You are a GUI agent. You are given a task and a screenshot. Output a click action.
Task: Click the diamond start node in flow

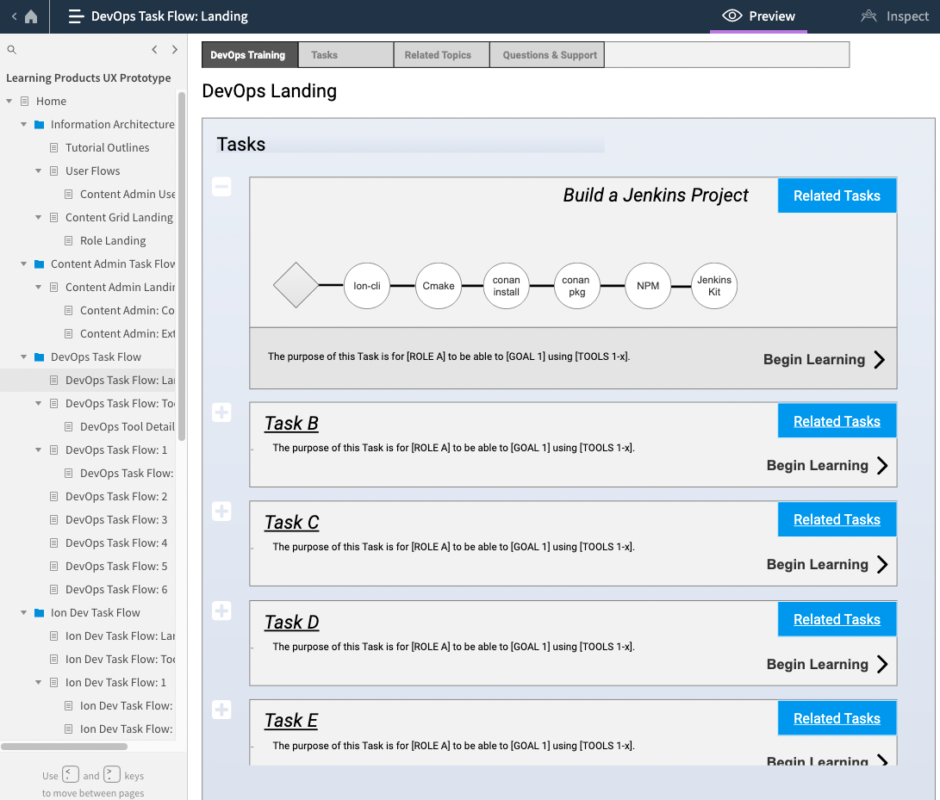click(296, 285)
